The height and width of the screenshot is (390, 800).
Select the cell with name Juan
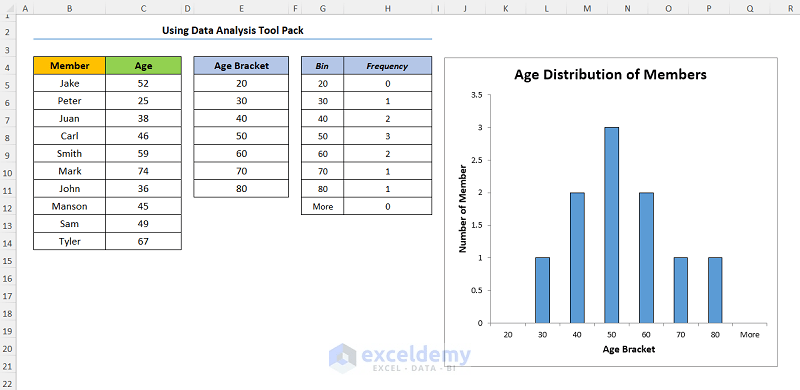(69, 118)
